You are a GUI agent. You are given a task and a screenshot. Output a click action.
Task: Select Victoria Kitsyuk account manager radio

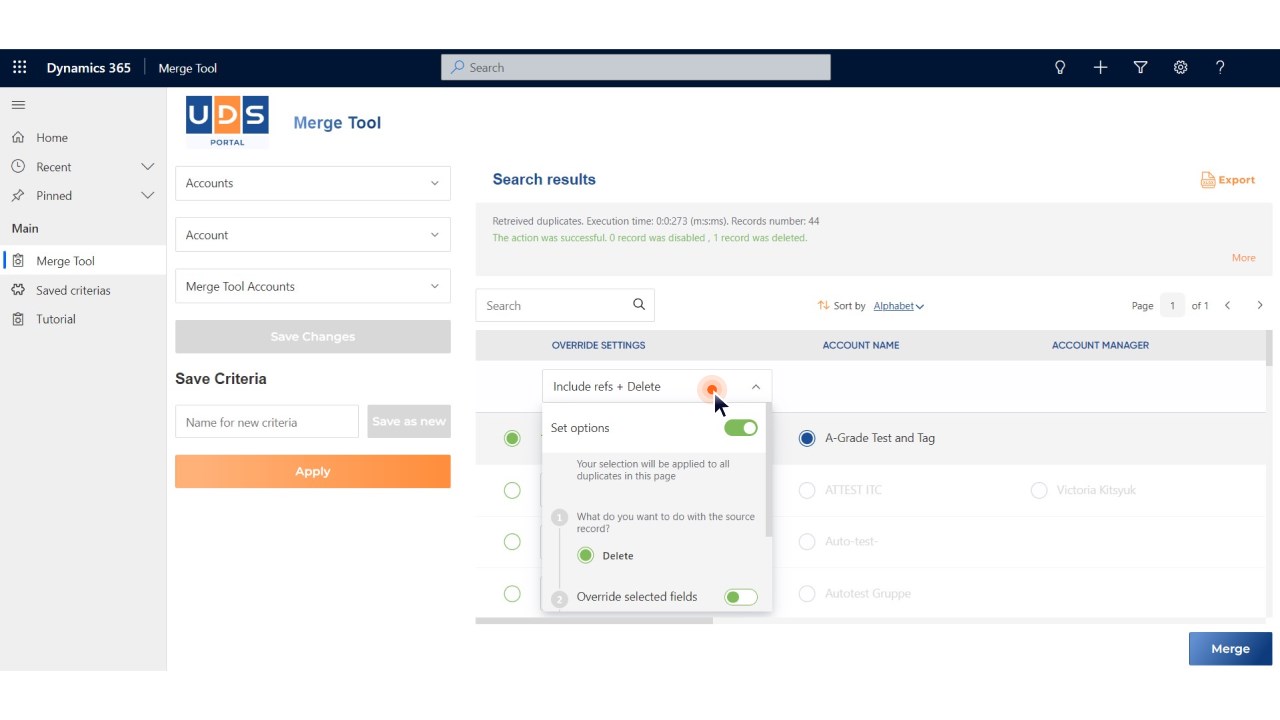[1039, 490]
